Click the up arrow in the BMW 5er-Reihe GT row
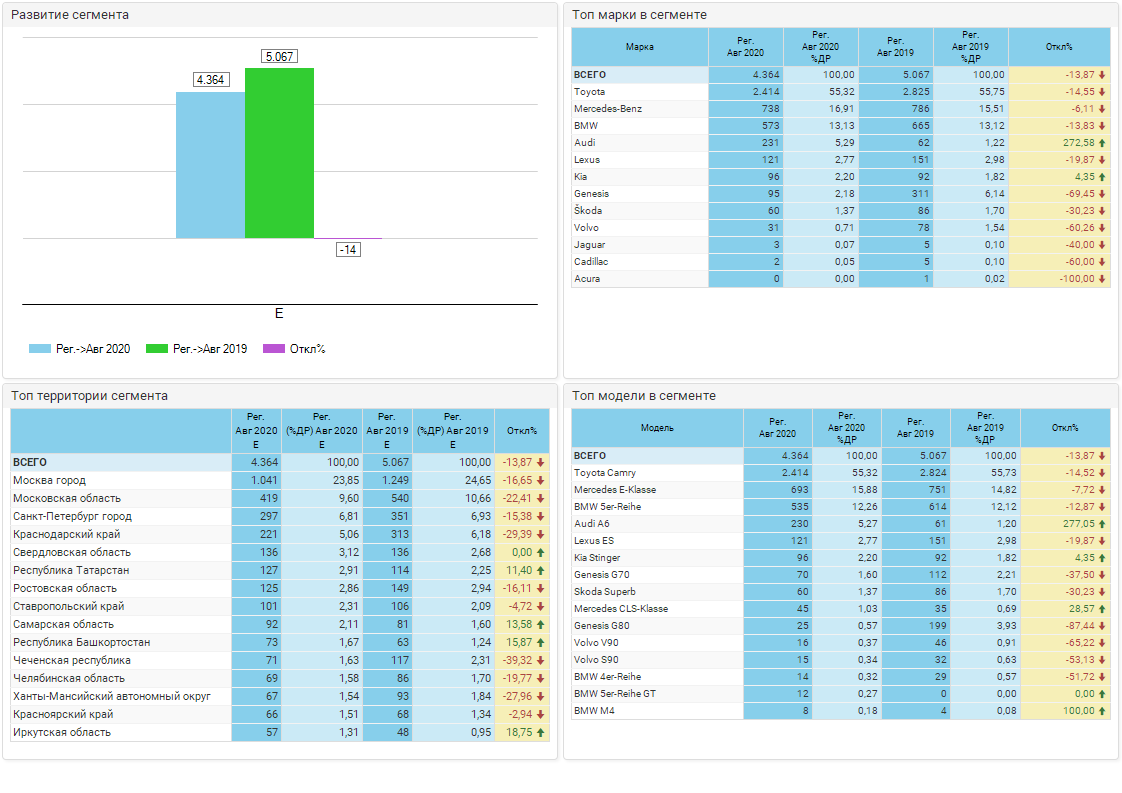This screenshot has height=793, width=1122. [1102, 694]
